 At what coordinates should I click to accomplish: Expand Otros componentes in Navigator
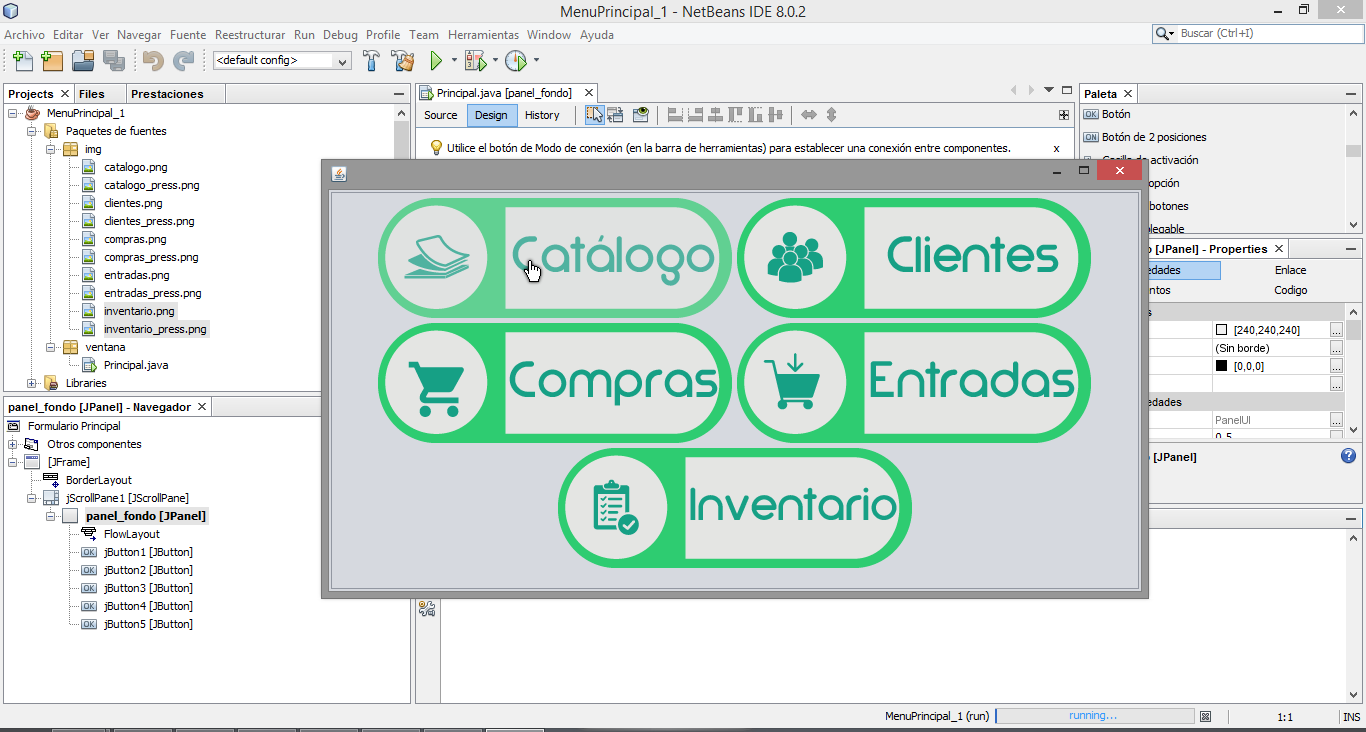(13, 444)
